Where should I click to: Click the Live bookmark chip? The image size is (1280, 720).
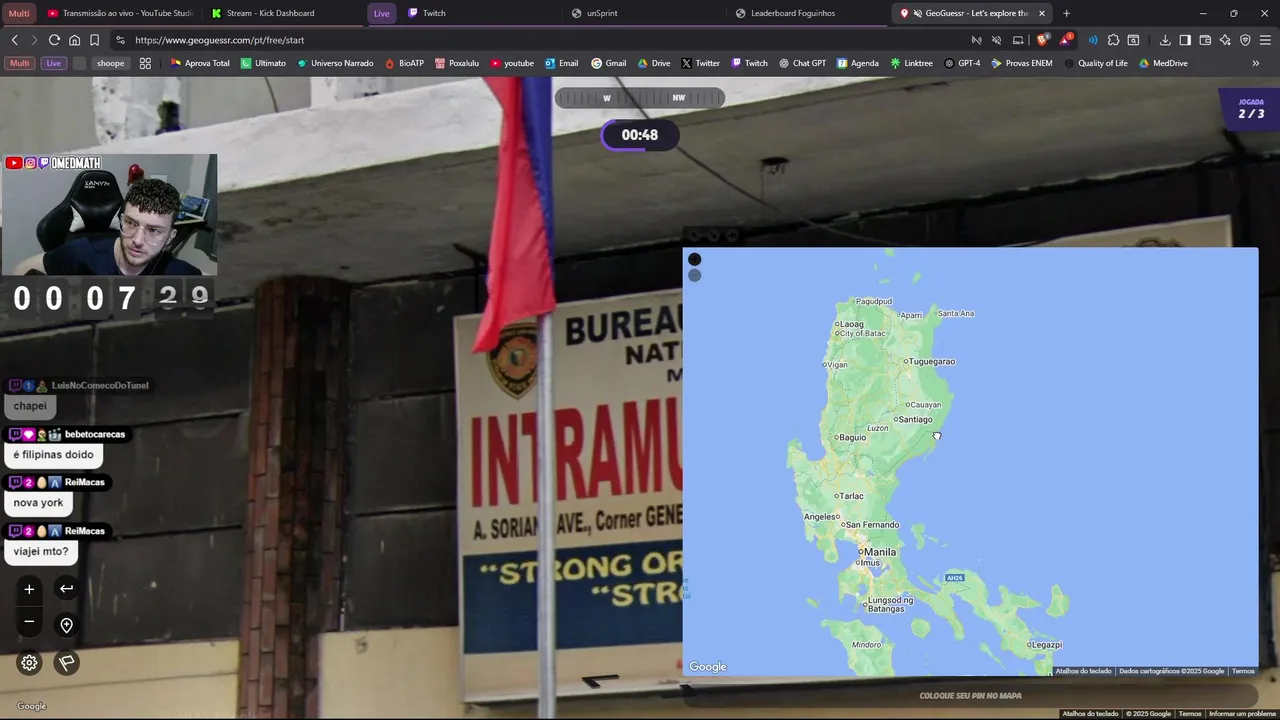53,63
